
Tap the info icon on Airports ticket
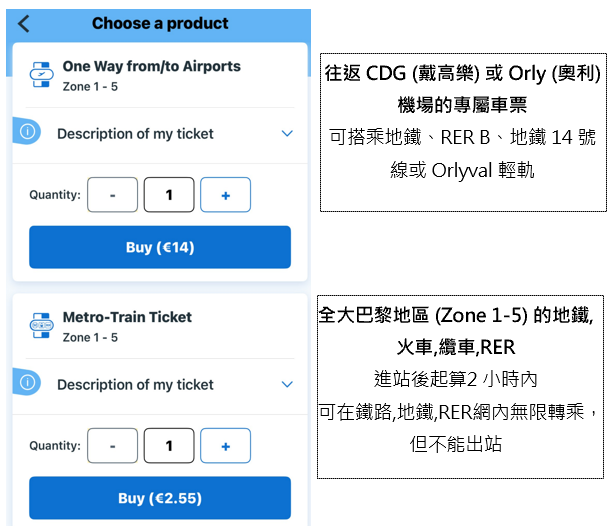click(x=28, y=132)
